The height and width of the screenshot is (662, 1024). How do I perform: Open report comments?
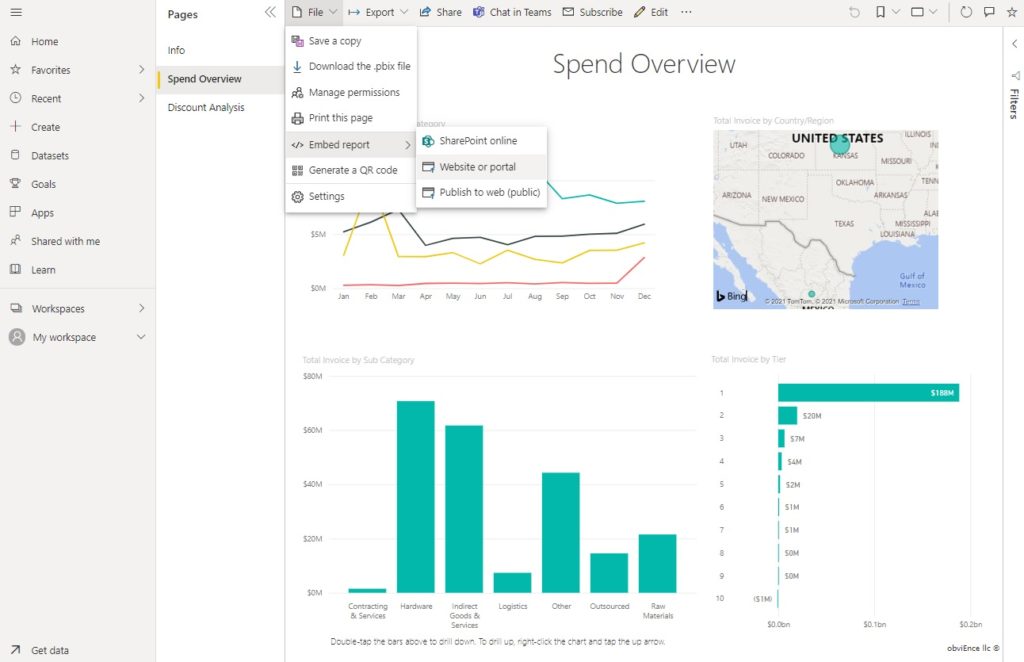coord(989,12)
